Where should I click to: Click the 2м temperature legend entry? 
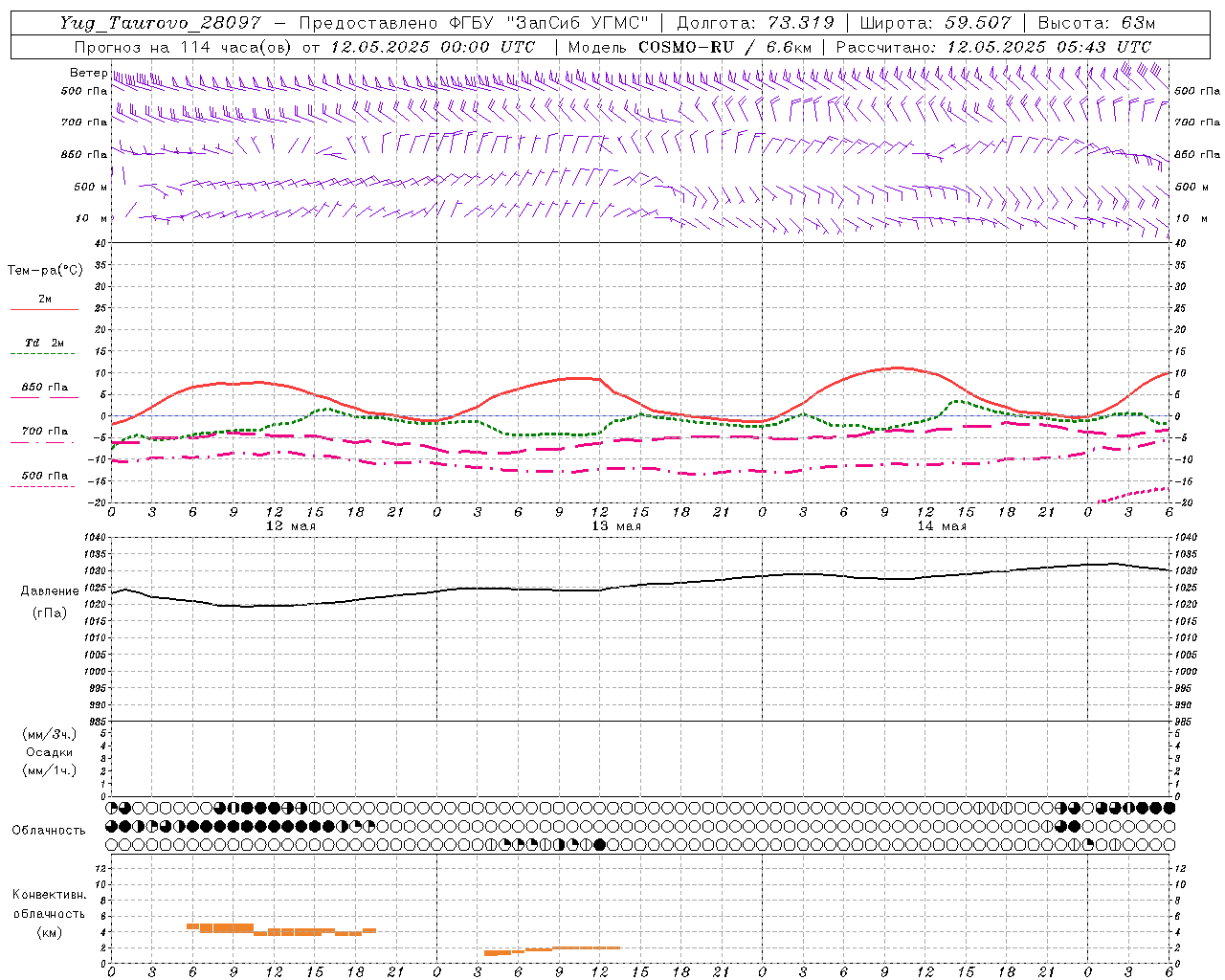coord(45,299)
